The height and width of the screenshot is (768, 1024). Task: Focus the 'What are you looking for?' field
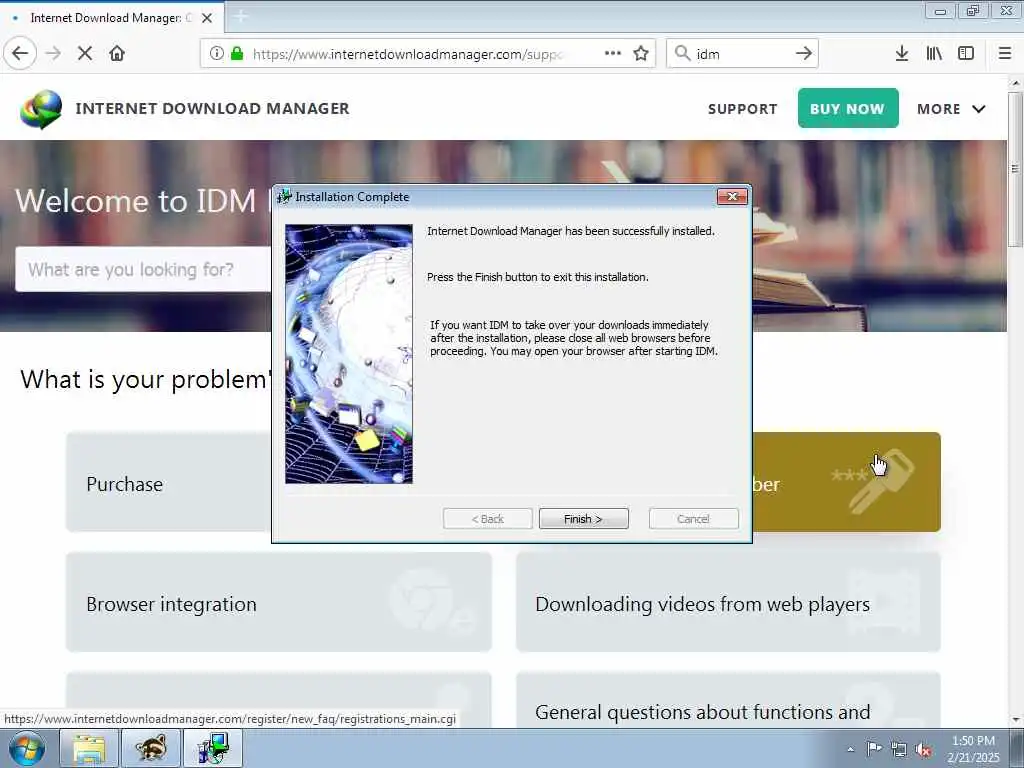point(144,269)
